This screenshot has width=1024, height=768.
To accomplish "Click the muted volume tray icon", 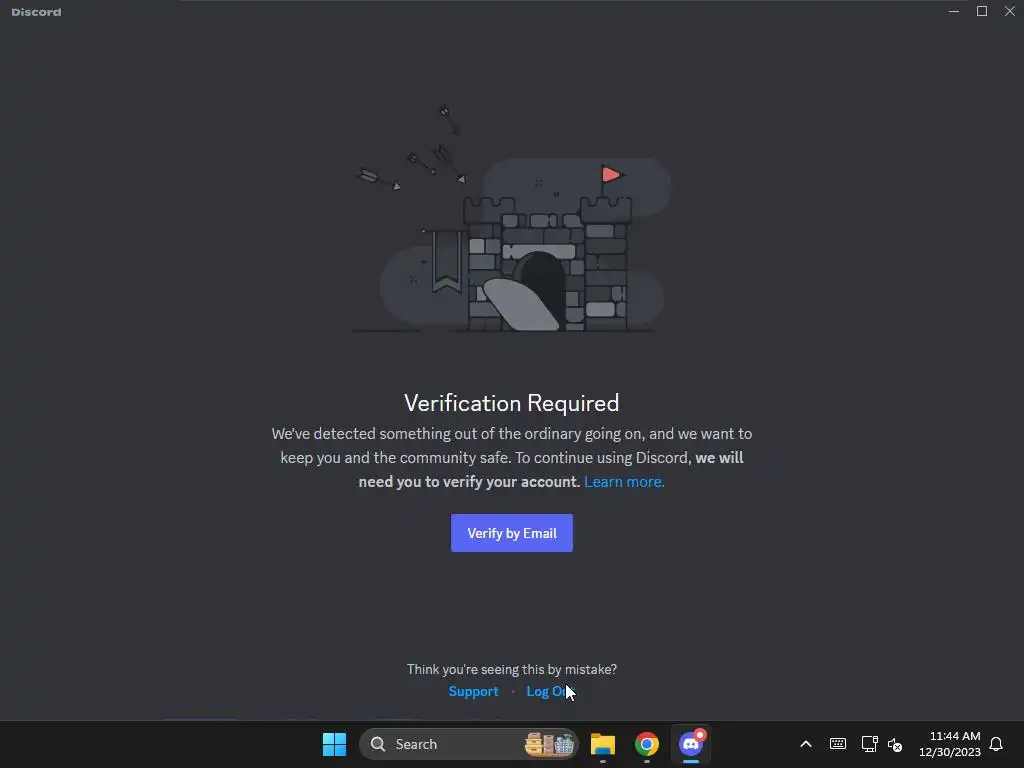I will tap(895, 744).
